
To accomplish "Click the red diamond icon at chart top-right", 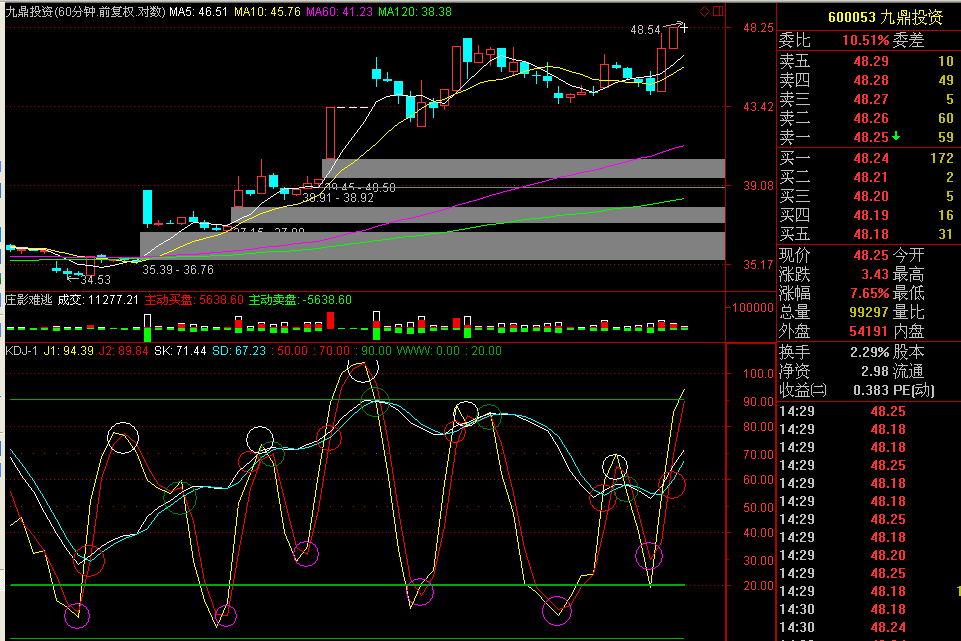I will point(704,12).
